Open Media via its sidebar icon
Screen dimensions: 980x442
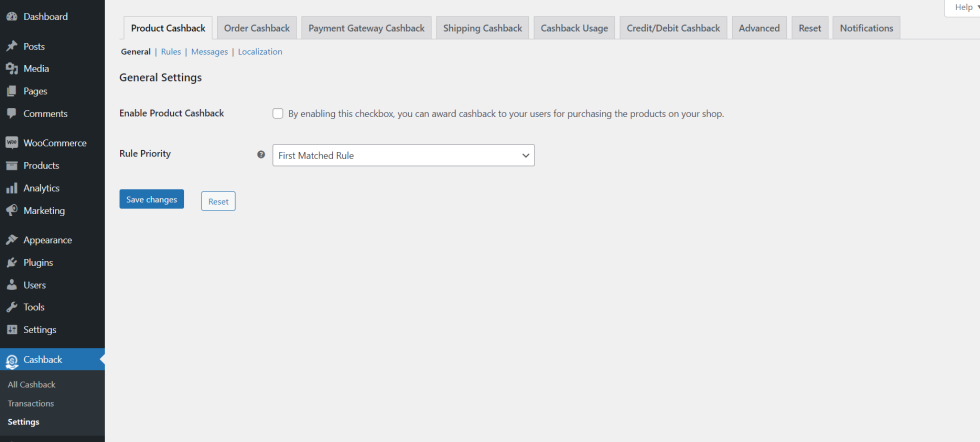(12, 69)
